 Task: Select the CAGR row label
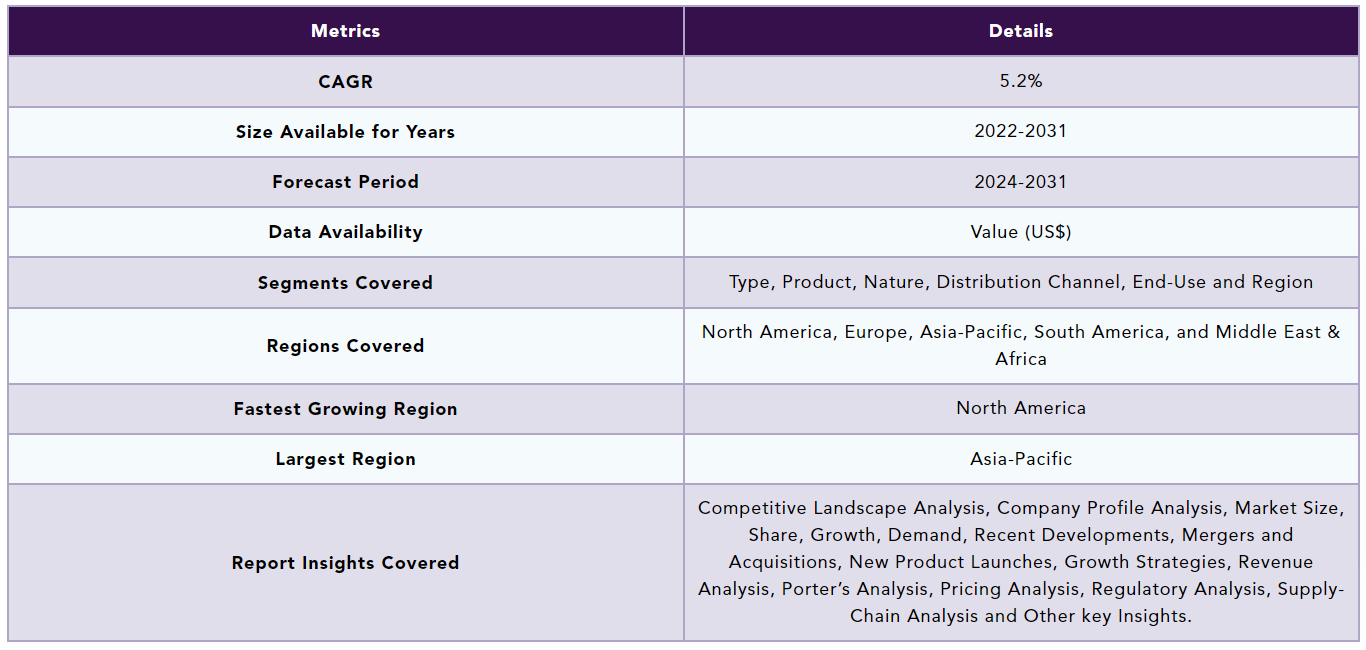pos(345,82)
